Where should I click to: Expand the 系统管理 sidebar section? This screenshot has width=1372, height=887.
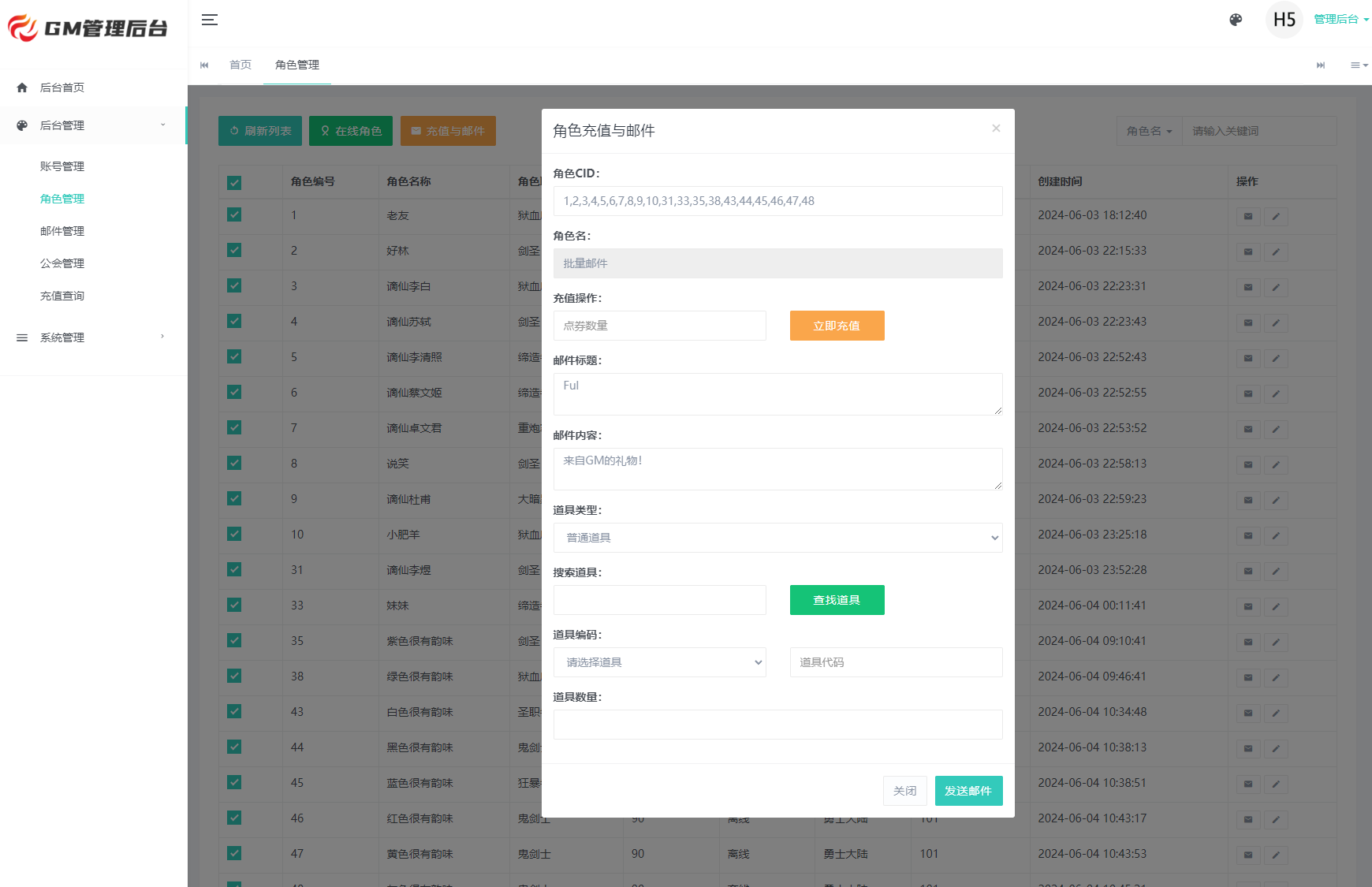tap(93, 337)
